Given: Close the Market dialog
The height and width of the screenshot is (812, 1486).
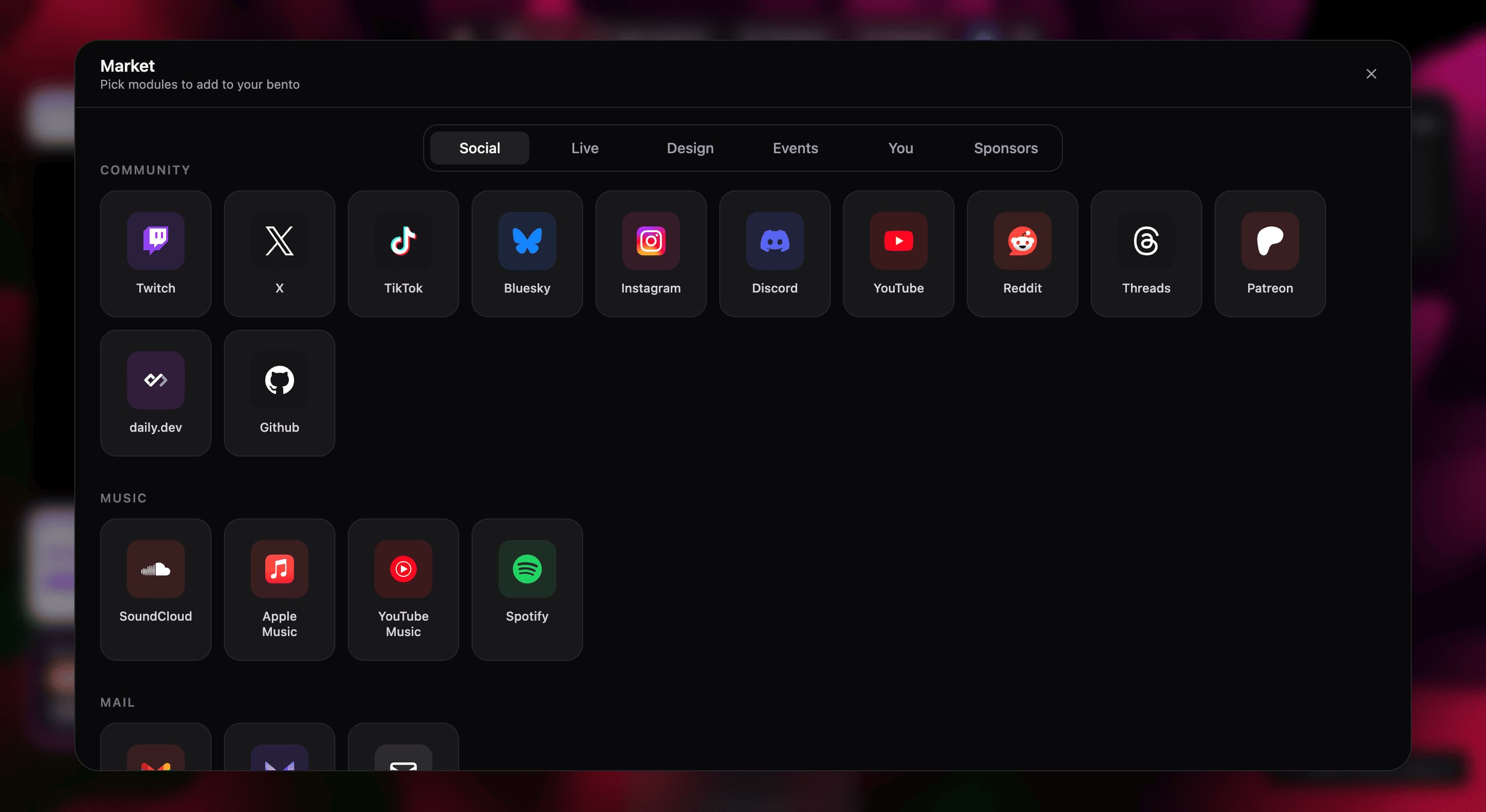Looking at the screenshot, I should [x=1371, y=74].
